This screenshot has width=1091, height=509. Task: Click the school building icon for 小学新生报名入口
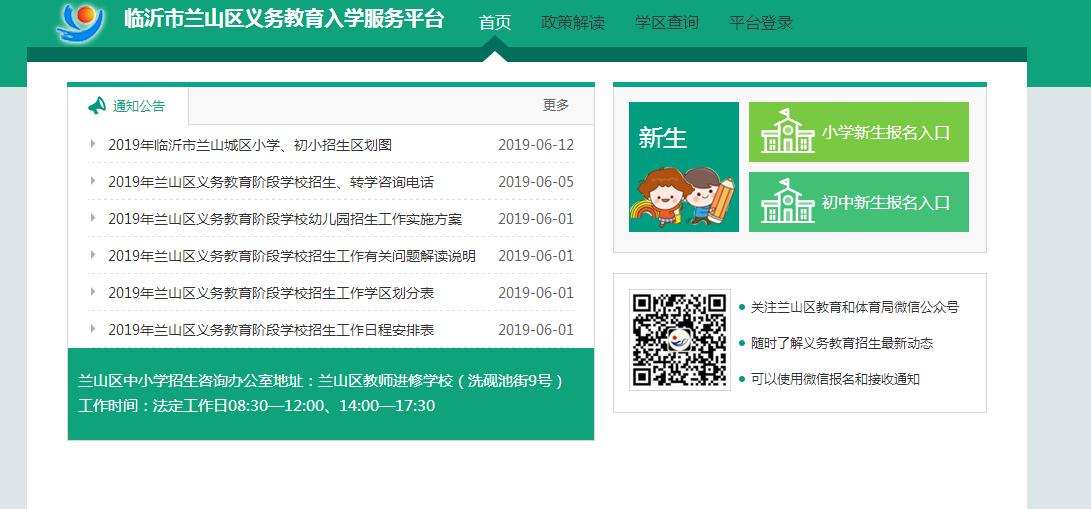pyautogui.click(x=788, y=131)
